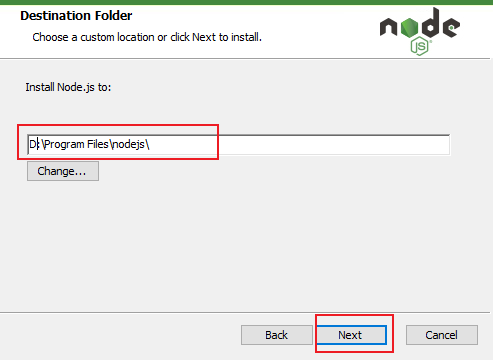Cancel the Node.js installation
Image resolution: width=493 pixels, height=360 pixels.
pos(442,335)
